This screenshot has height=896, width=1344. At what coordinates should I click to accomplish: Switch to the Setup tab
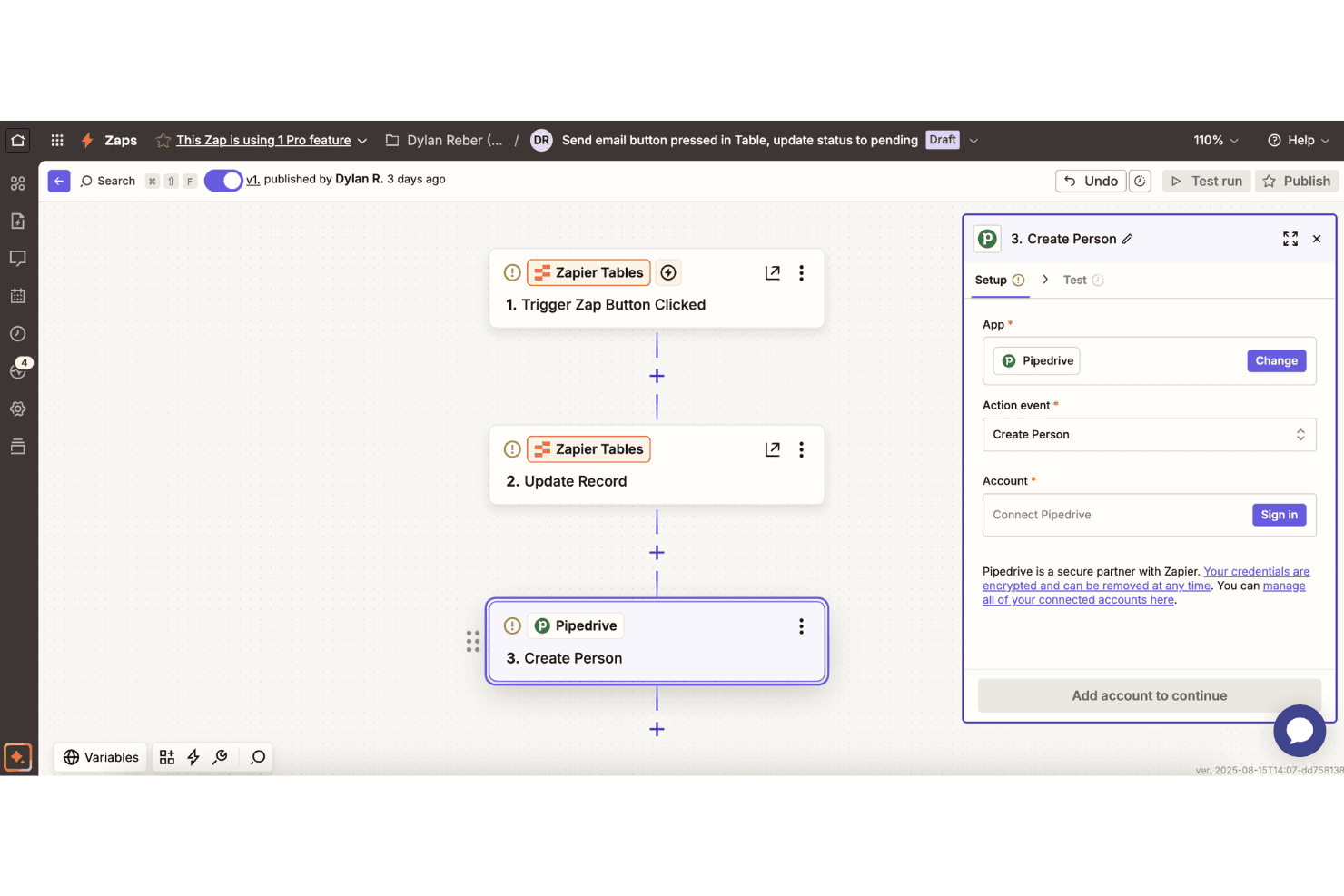click(x=1000, y=280)
